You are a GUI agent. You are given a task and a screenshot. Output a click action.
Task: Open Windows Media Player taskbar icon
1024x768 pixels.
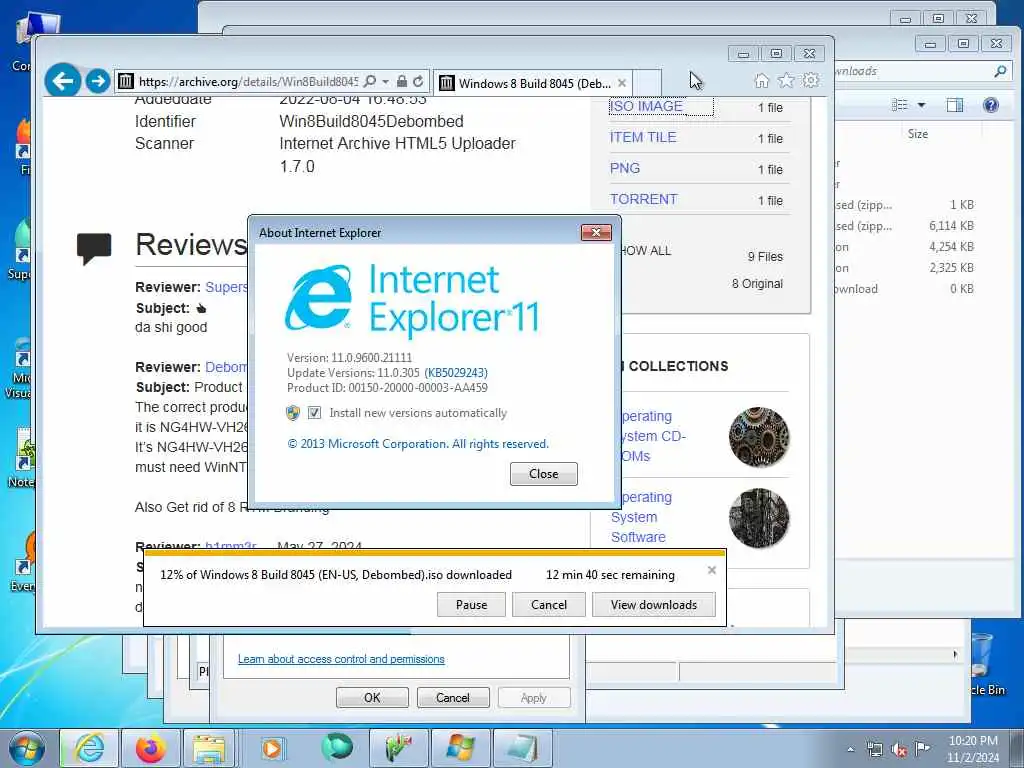coord(271,748)
